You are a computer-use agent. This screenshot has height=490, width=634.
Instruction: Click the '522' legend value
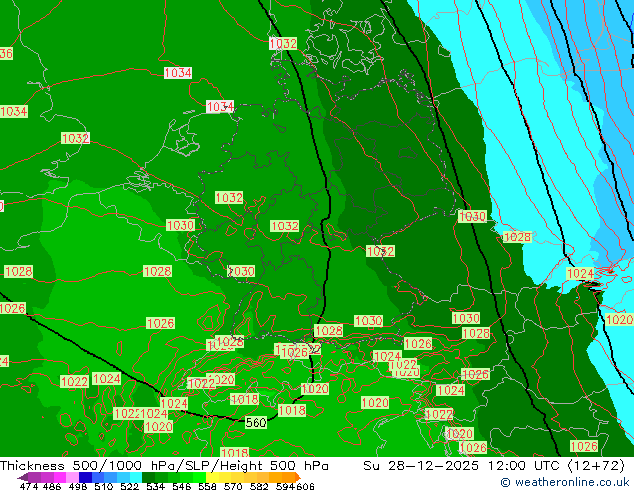[129, 486]
